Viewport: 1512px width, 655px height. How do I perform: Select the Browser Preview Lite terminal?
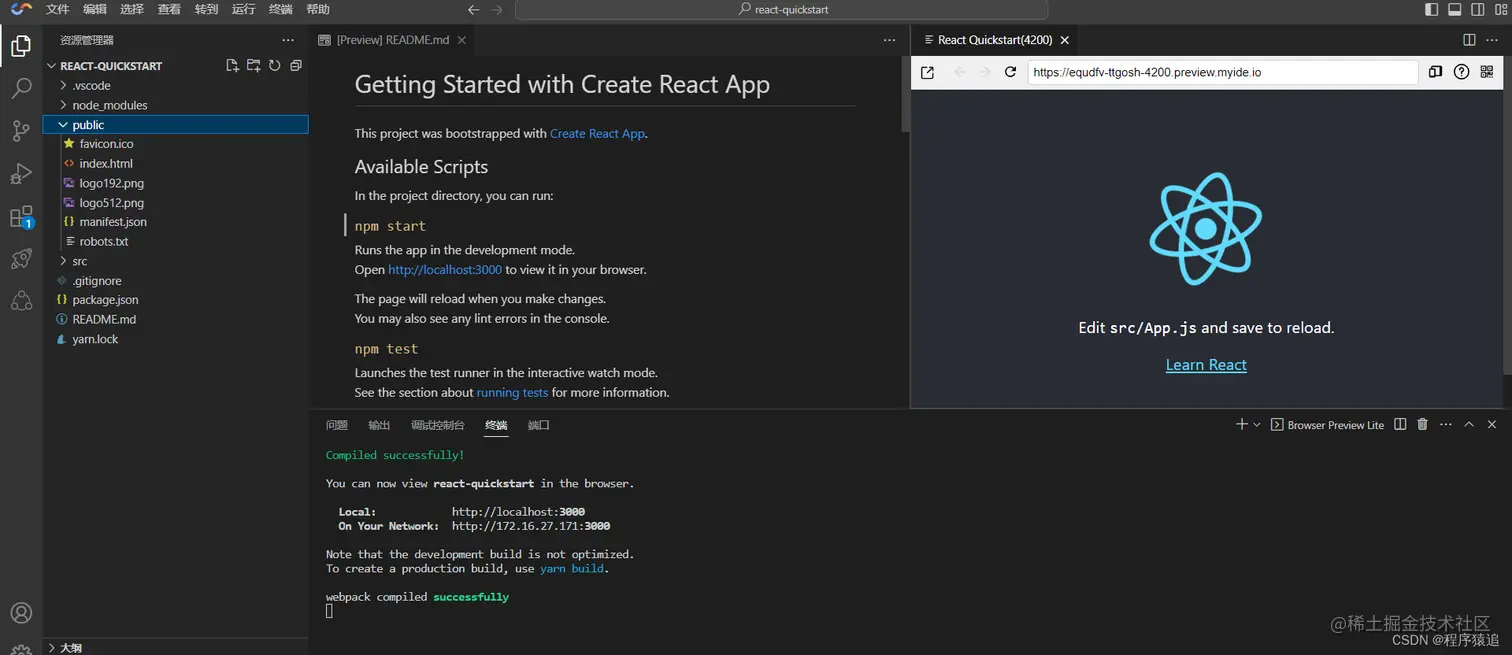point(1327,425)
